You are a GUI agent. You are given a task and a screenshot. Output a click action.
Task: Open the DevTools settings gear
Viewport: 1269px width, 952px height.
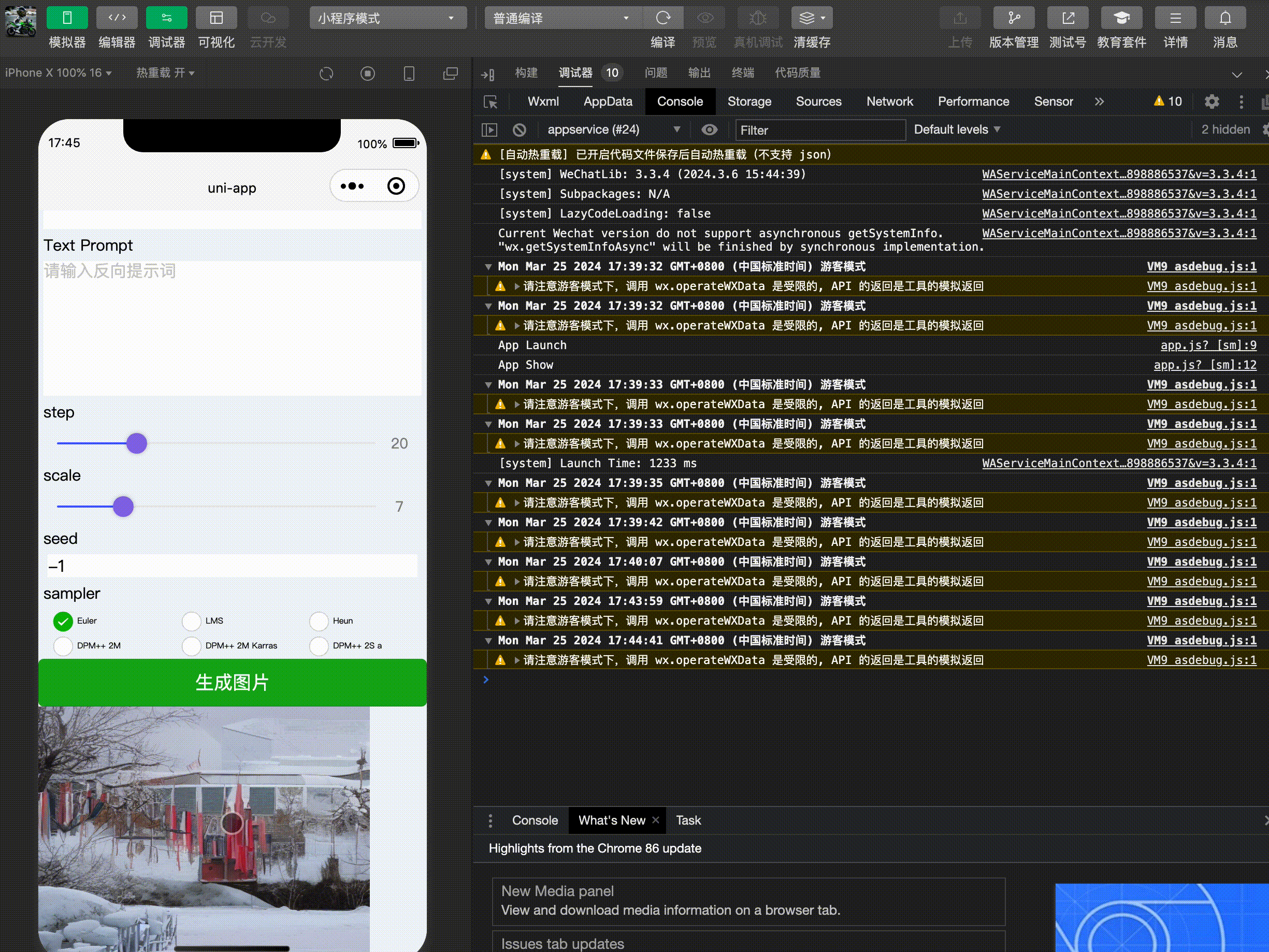tap(1212, 102)
